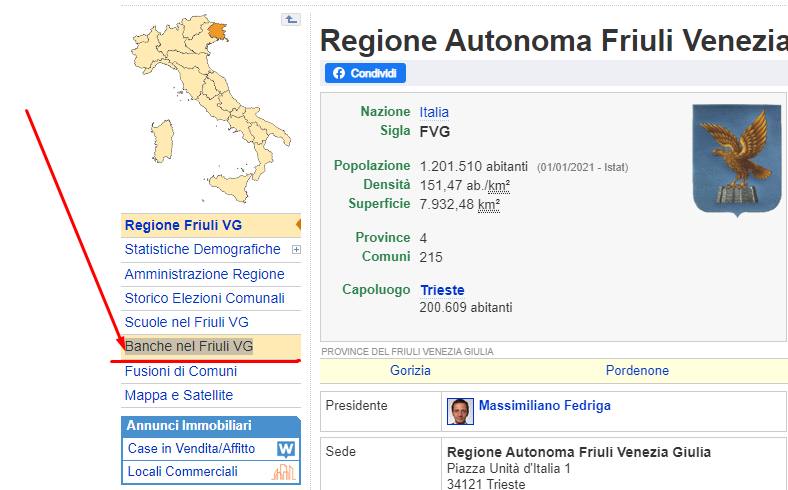Click the Massimiliano Fedriga name link
The image size is (788, 490).
click(x=544, y=405)
